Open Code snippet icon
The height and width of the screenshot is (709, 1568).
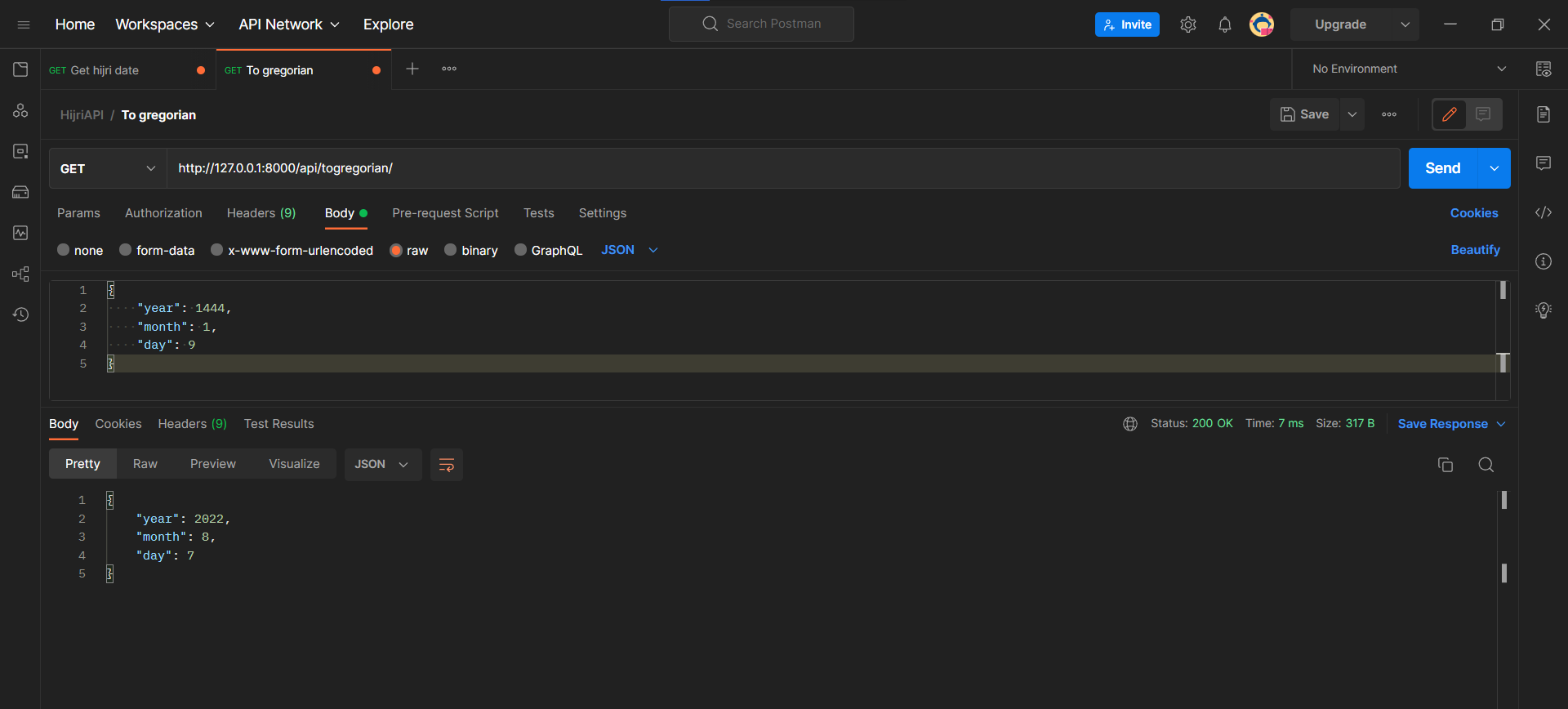point(1543,212)
